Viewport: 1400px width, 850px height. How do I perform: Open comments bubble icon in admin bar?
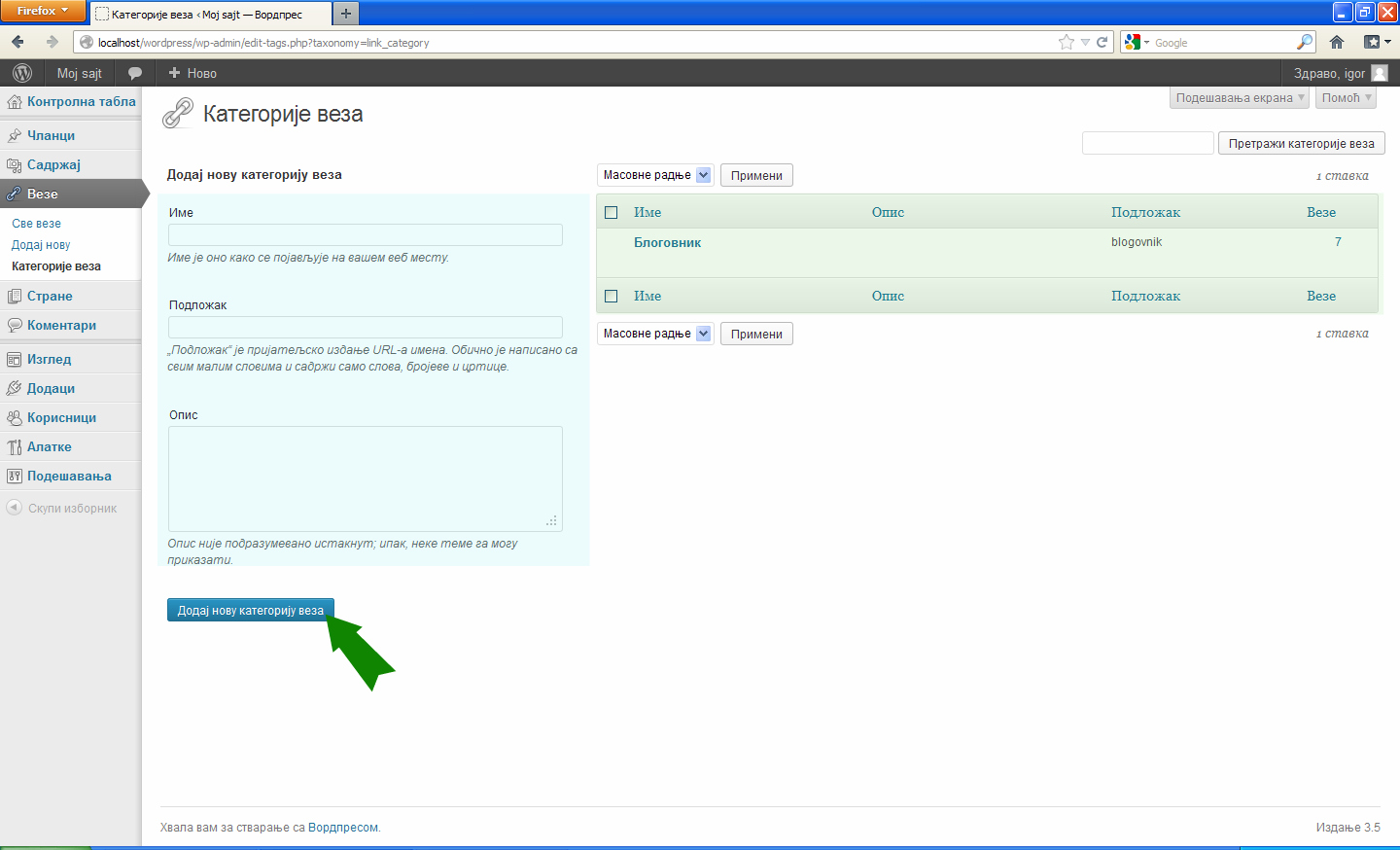pyautogui.click(x=135, y=73)
